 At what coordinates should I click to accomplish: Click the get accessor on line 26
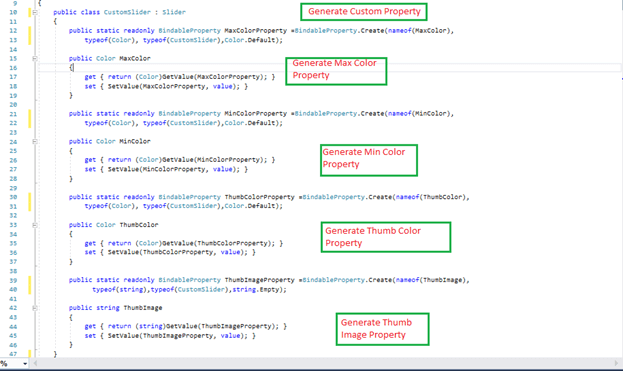click(90, 160)
